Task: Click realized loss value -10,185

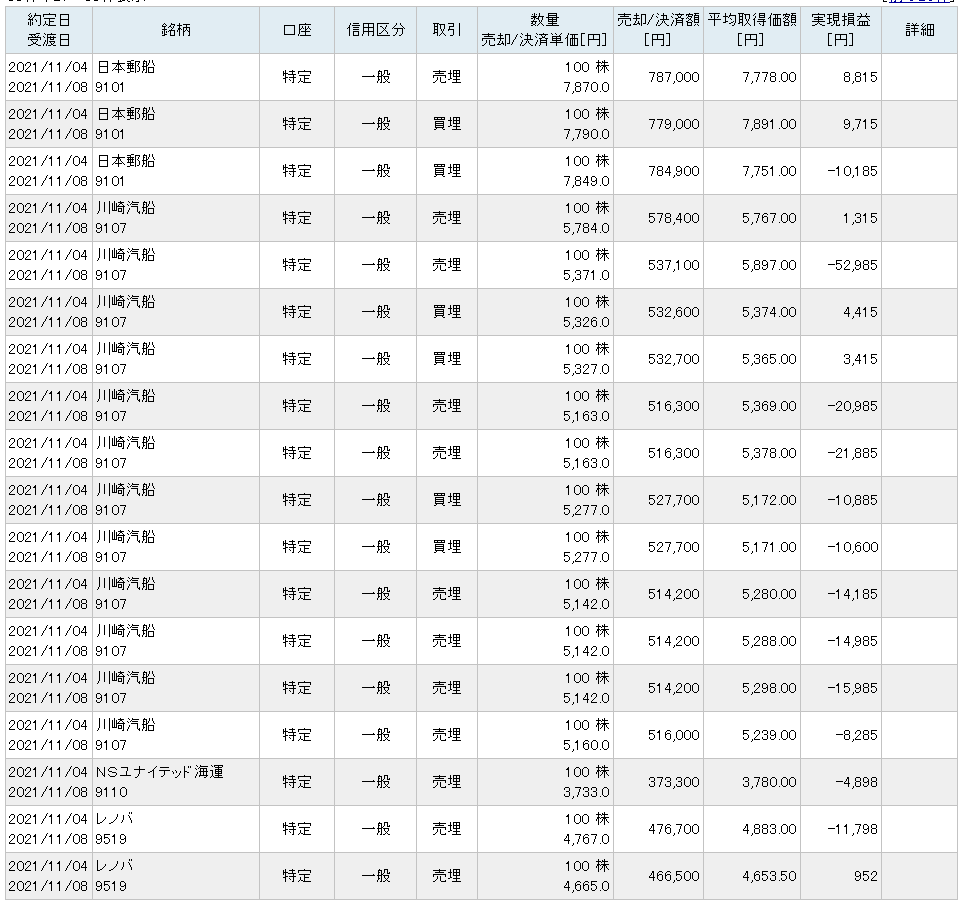Action: [x=853, y=171]
